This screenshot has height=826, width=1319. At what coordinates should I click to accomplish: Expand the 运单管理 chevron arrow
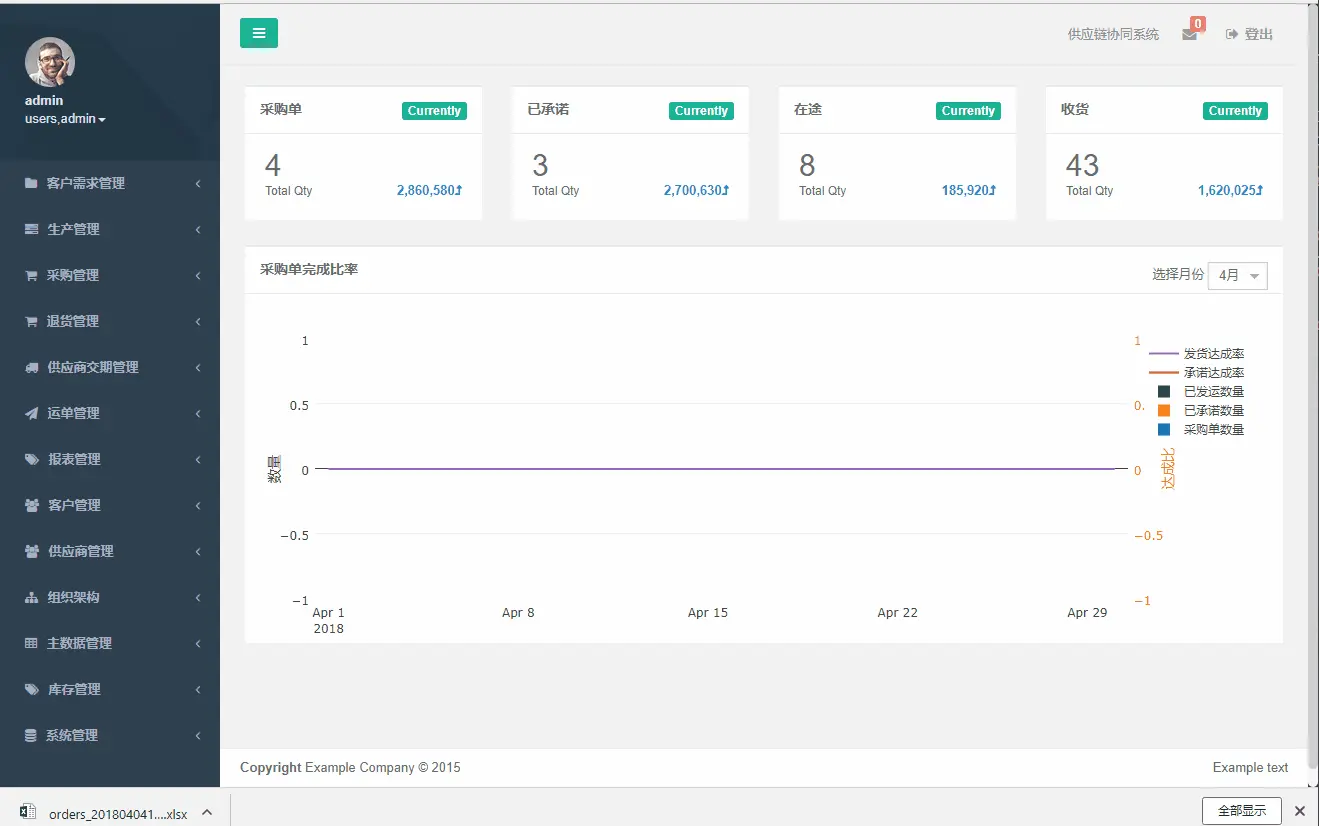(198, 414)
